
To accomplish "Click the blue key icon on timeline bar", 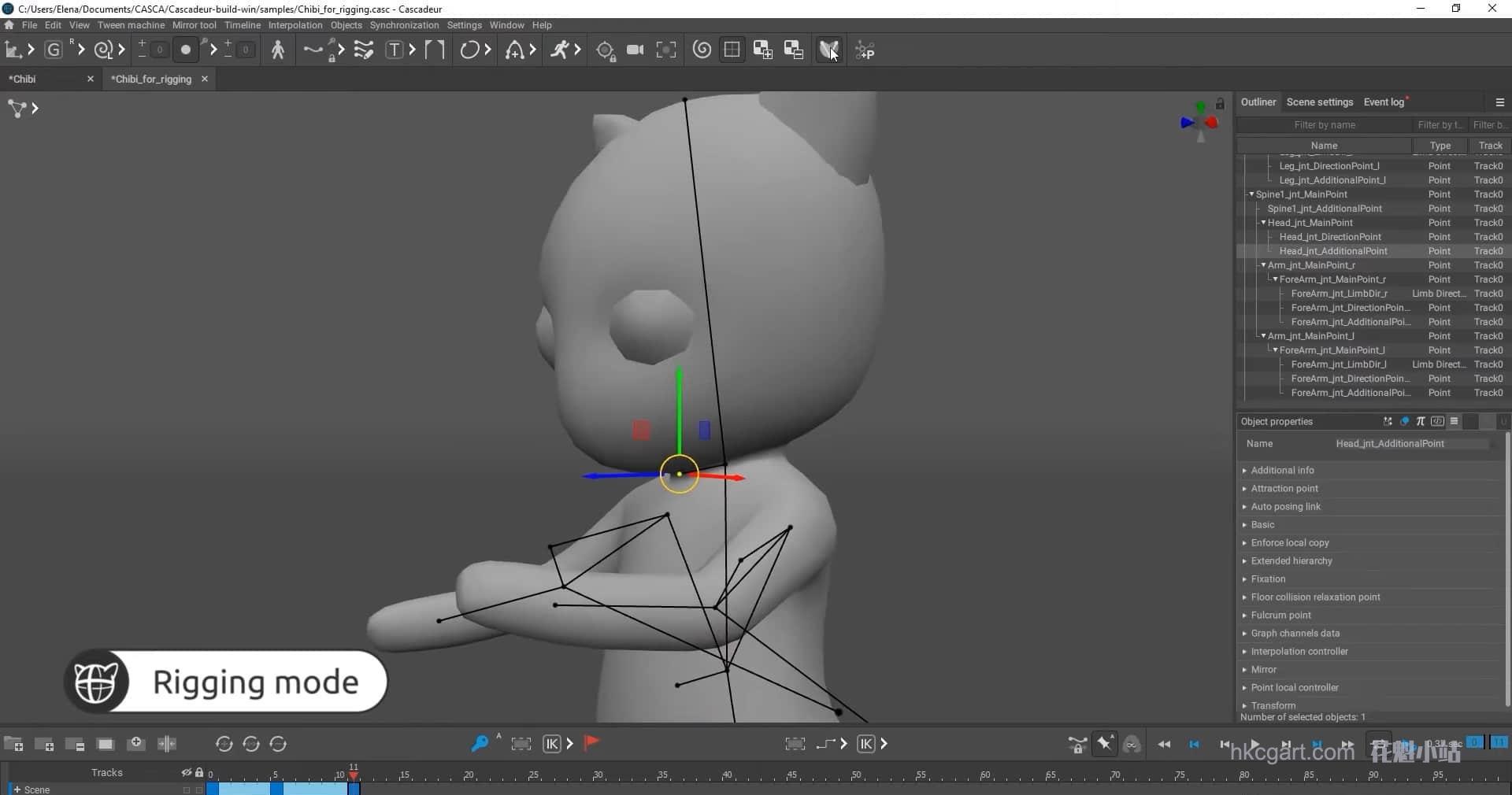I will (480, 744).
